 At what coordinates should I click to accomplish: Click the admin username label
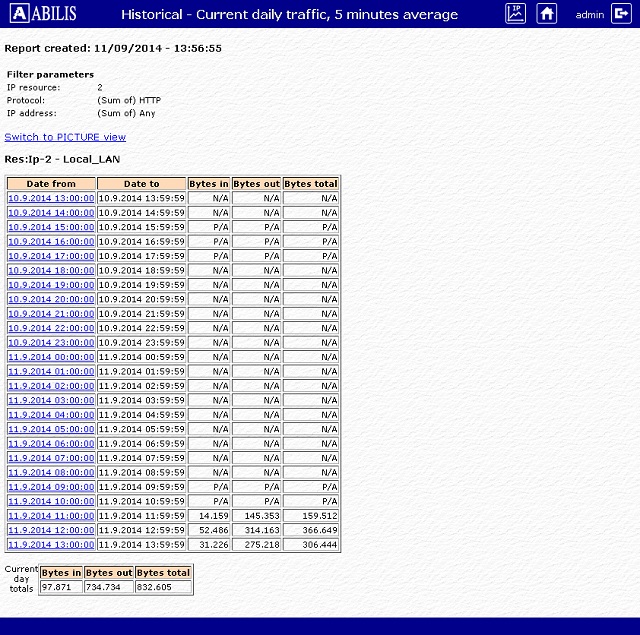(x=590, y=15)
